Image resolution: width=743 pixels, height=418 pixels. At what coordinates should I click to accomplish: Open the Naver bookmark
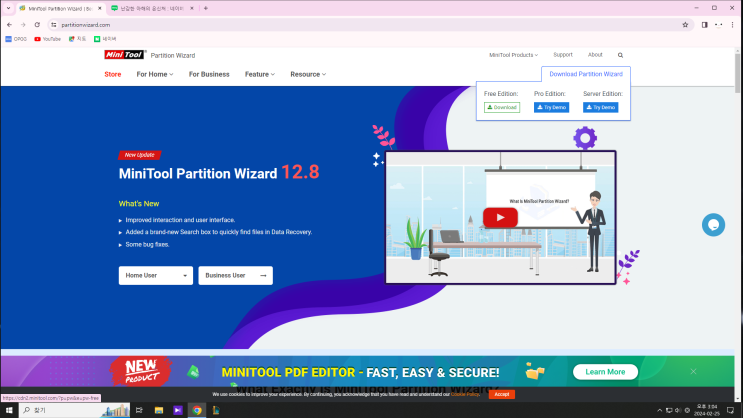105,39
